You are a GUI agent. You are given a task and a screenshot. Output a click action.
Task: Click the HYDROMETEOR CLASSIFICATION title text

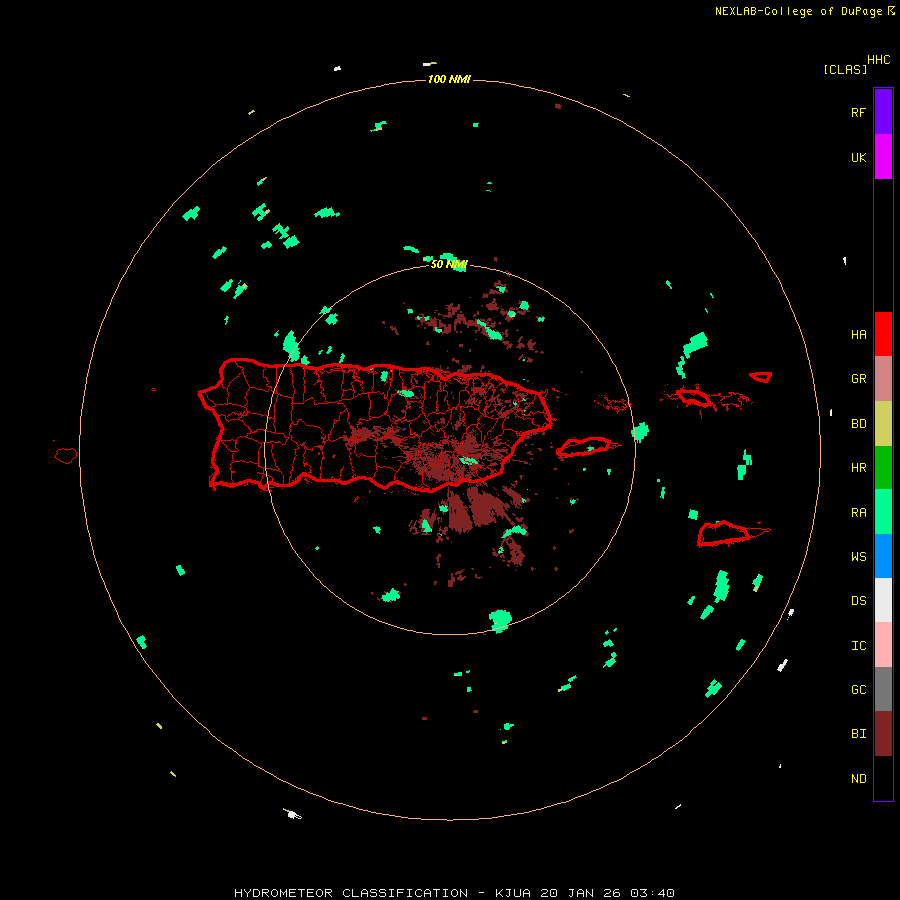(x=351, y=893)
